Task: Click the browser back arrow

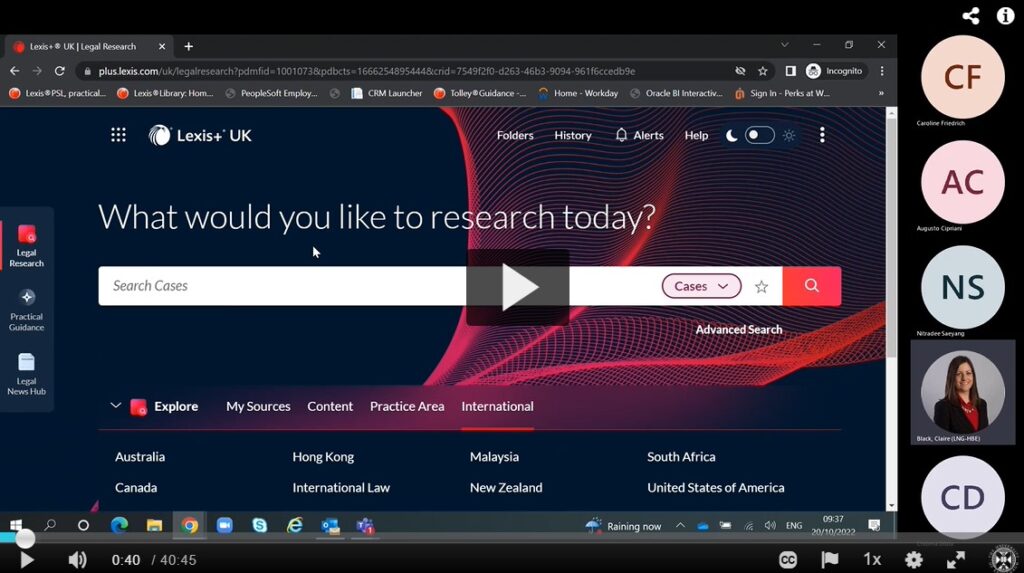Action: click(14, 71)
